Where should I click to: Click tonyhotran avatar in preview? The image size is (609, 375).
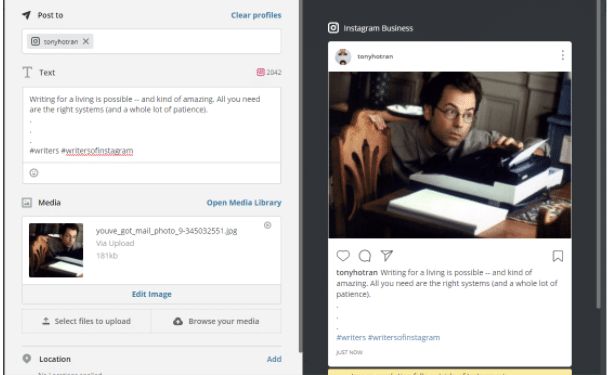click(343, 57)
